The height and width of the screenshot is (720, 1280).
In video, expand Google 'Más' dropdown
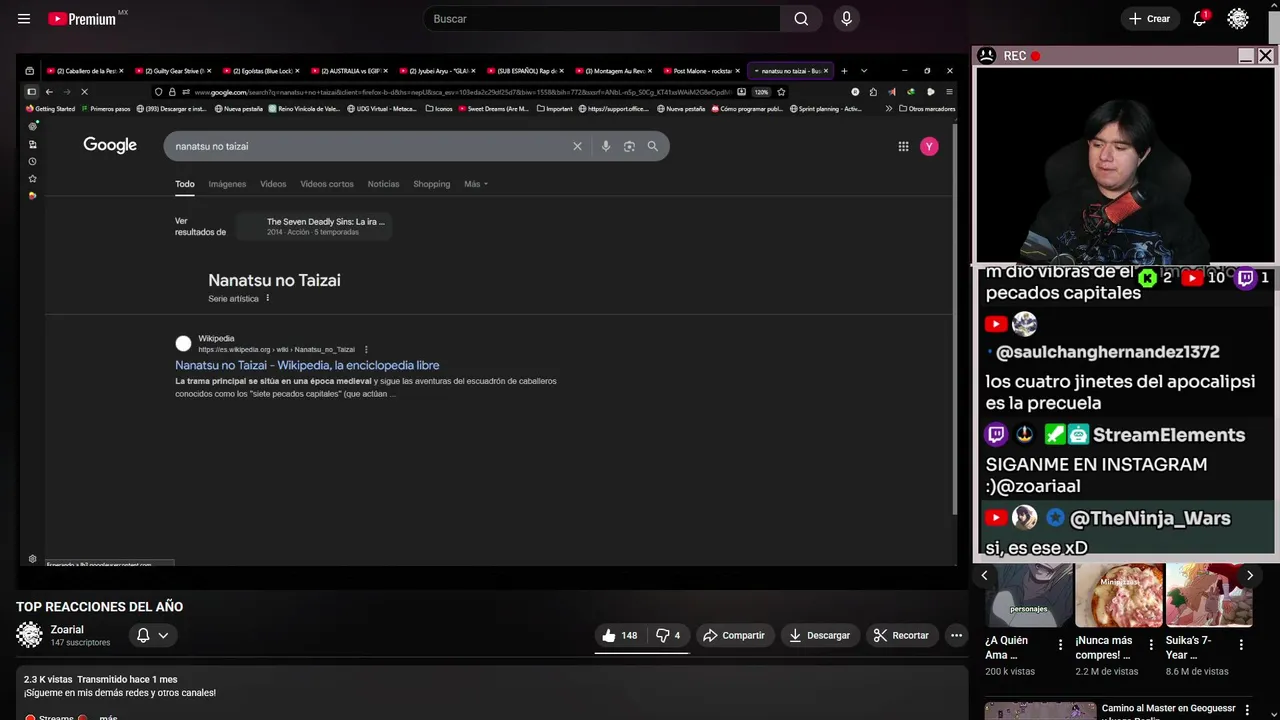point(476,184)
